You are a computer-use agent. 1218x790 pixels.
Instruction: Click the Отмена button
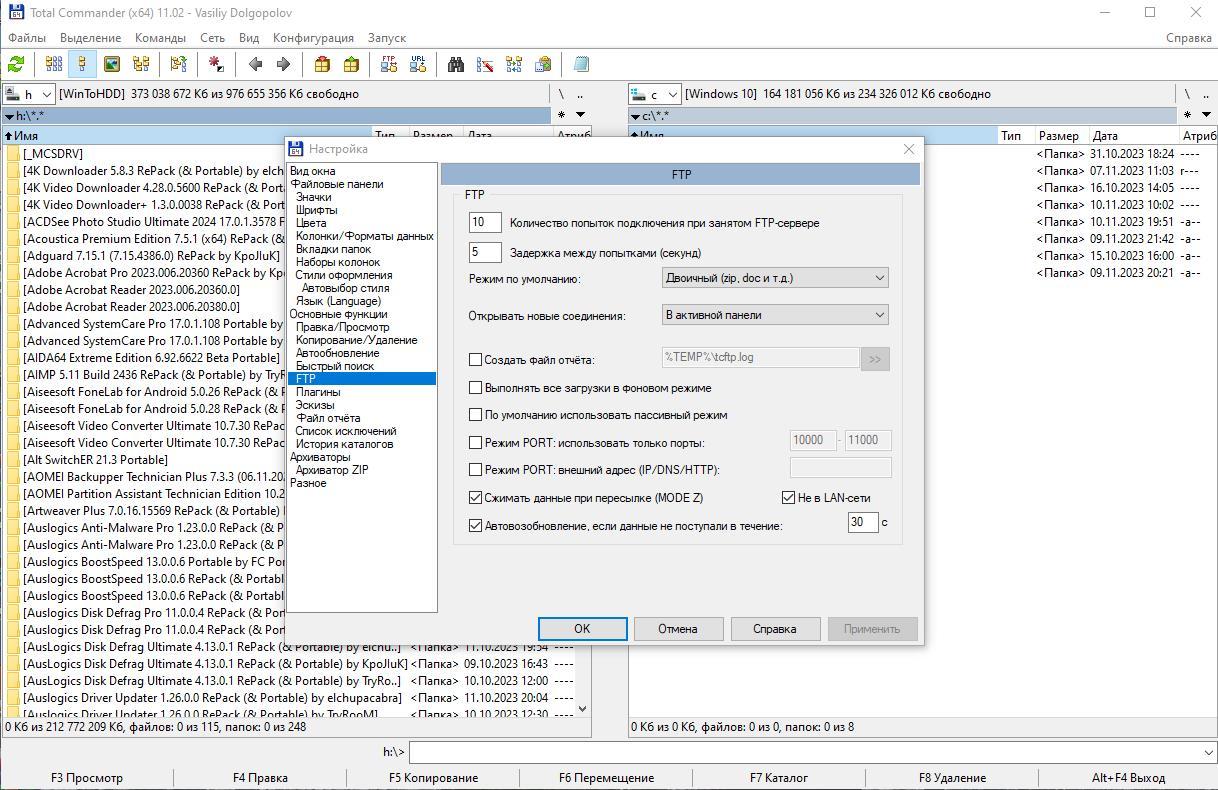point(677,629)
